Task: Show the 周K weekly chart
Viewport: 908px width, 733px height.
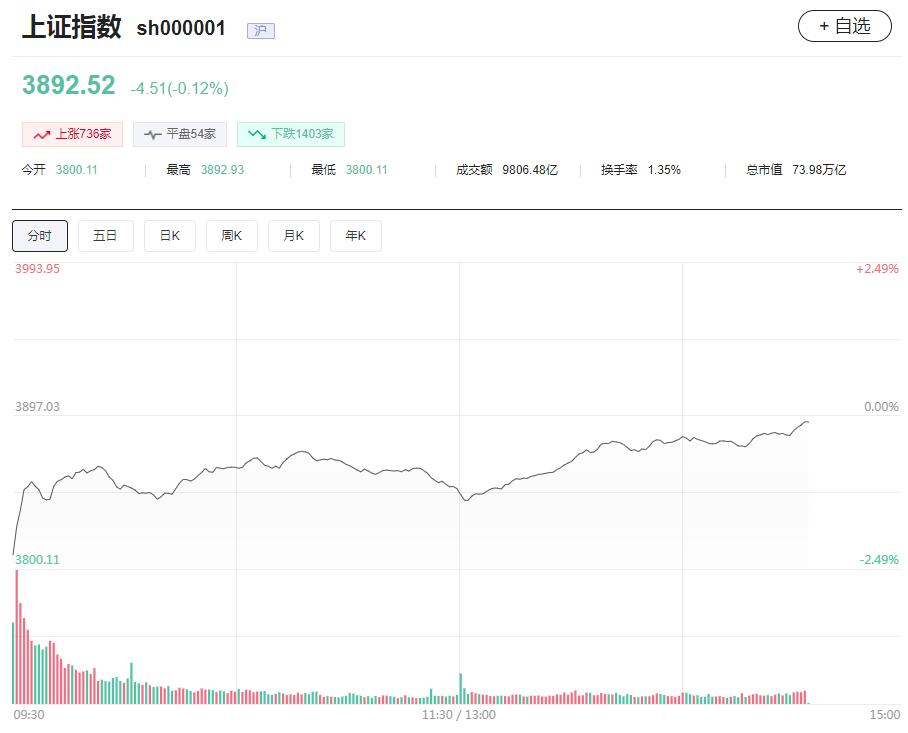Action: pyautogui.click(x=232, y=236)
